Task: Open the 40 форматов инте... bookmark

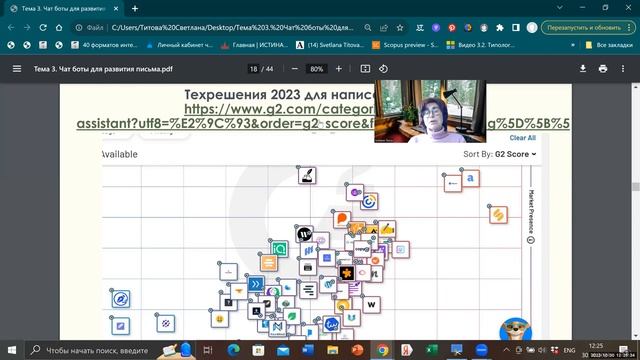Action: 104,45
